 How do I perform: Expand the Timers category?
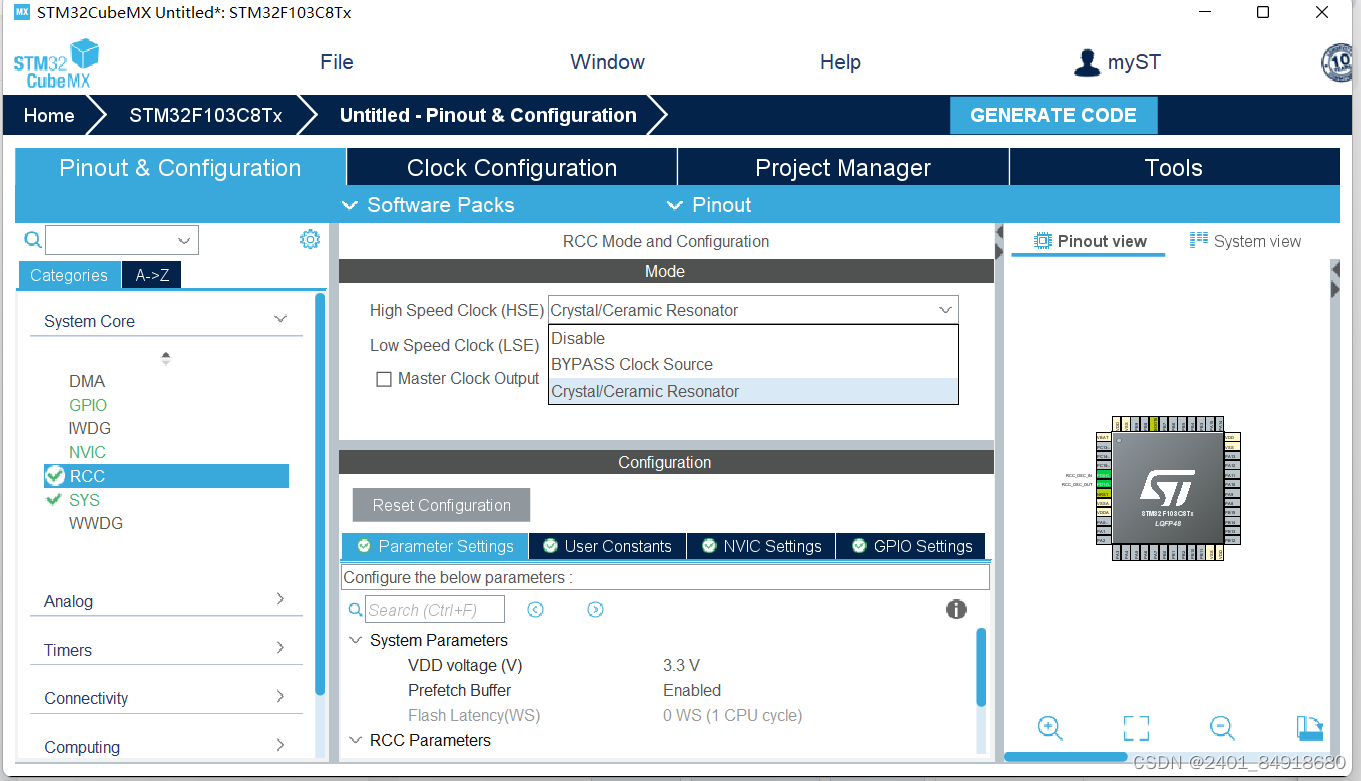tap(280, 648)
